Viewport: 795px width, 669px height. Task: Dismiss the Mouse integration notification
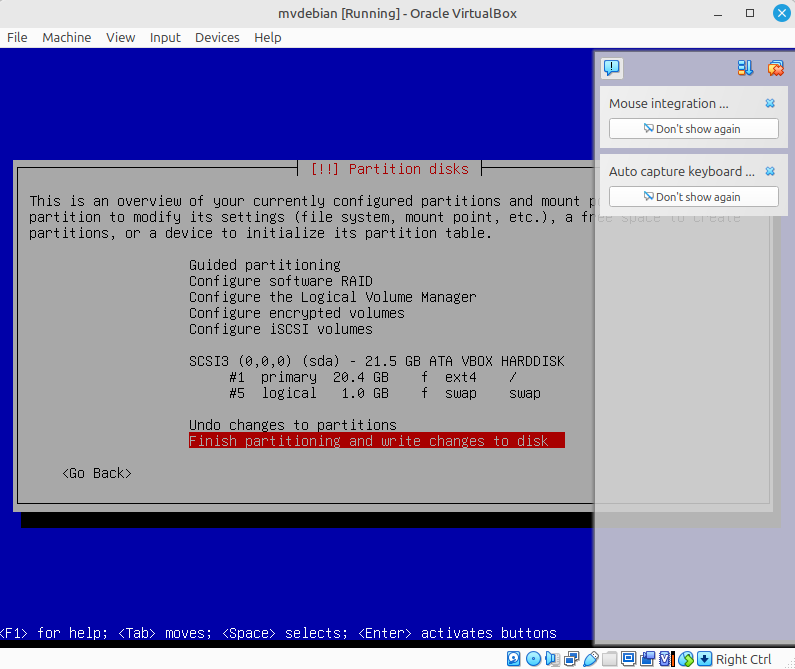[x=770, y=103]
